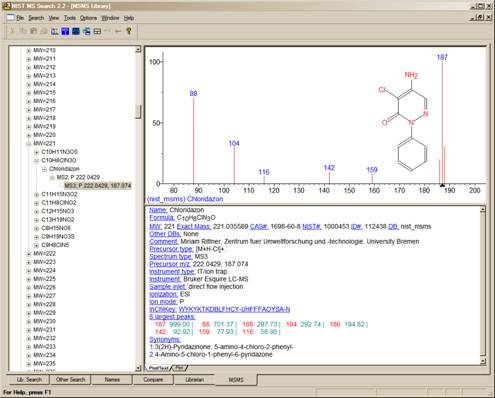Viewport: 495px width, 398px height.
Task: Click the CAS# link
Action: coord(259,227)
